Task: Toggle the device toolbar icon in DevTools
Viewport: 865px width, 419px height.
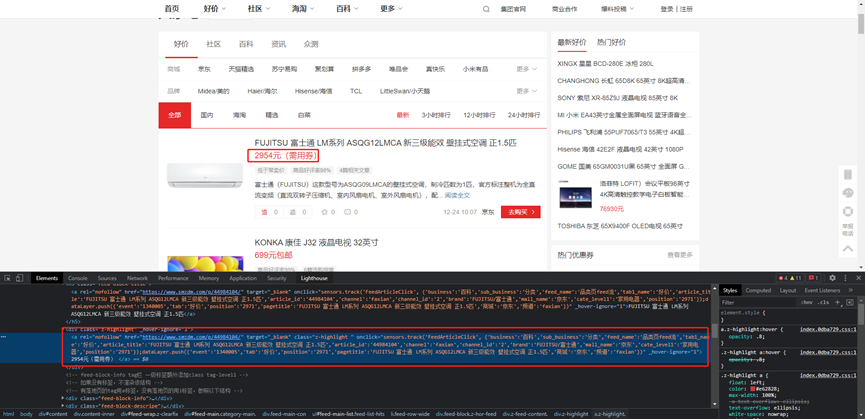Action: pos(19,278)
